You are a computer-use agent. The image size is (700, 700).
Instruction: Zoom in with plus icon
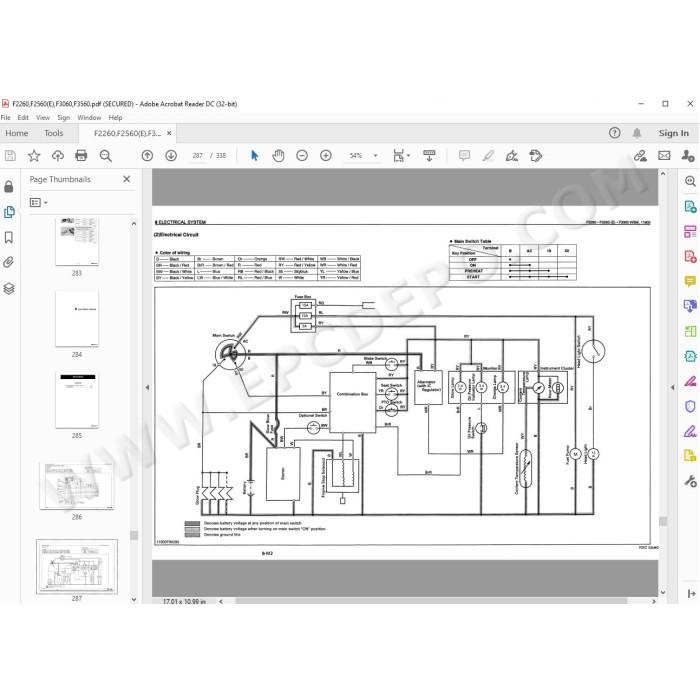coord(326,156)
